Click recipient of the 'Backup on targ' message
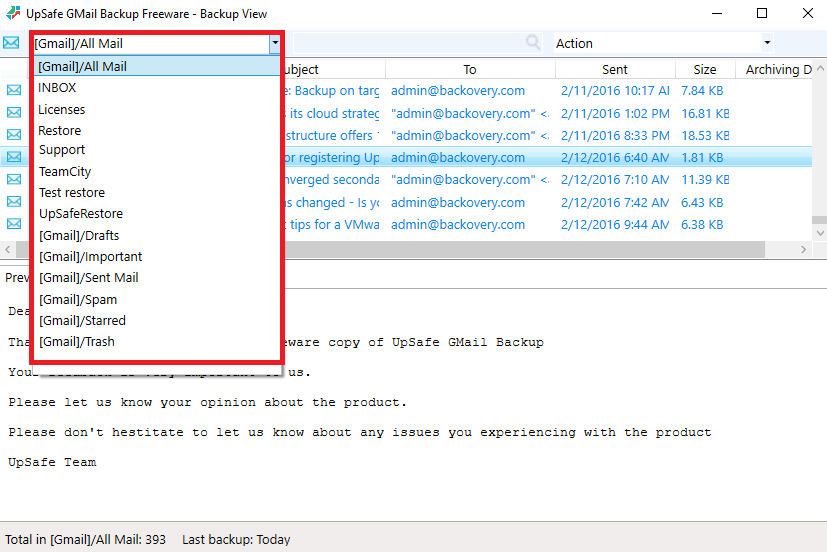 tap(458, 91)
